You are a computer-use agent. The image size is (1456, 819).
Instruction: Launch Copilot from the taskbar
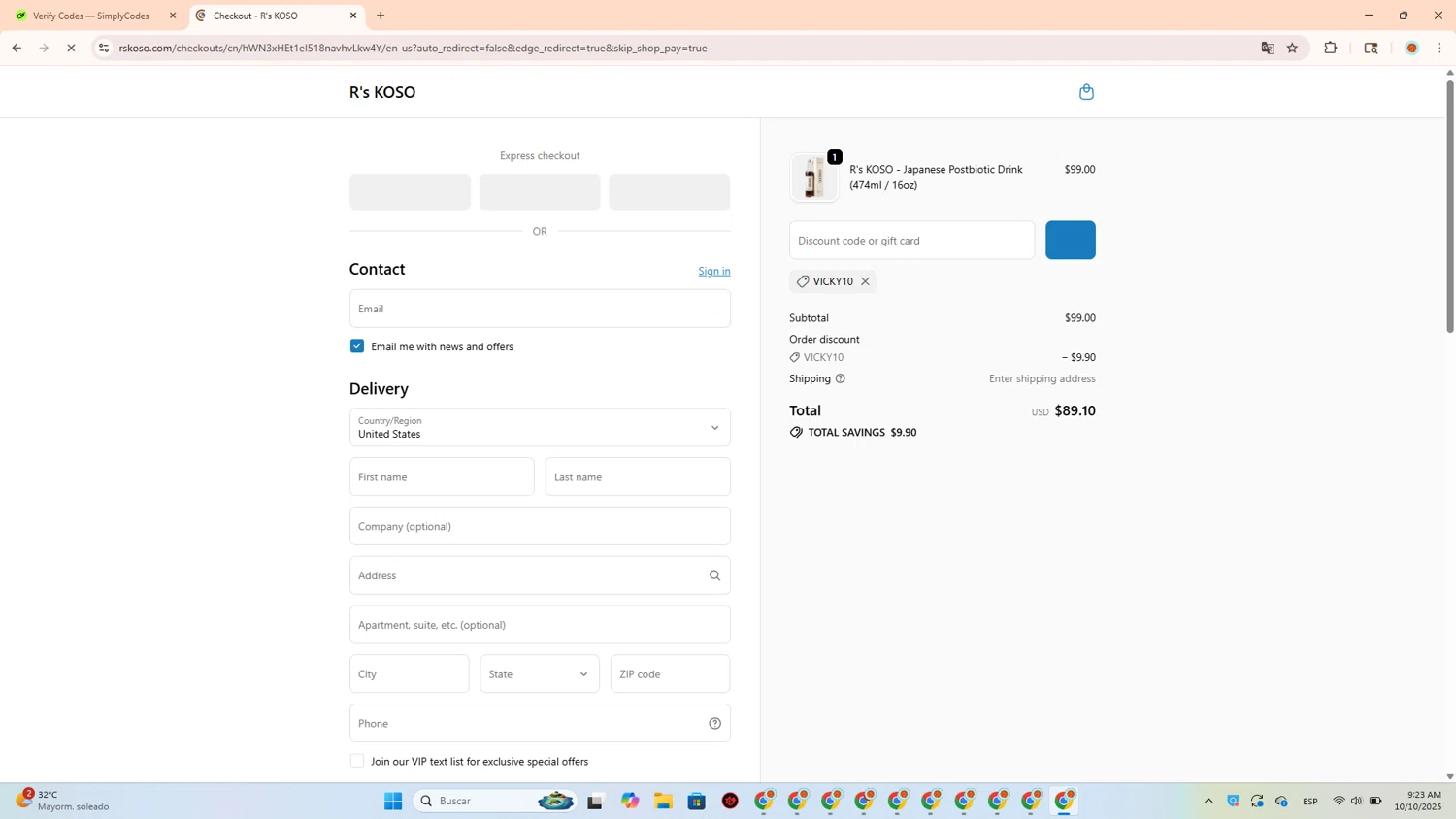click(x=631, y=801)
